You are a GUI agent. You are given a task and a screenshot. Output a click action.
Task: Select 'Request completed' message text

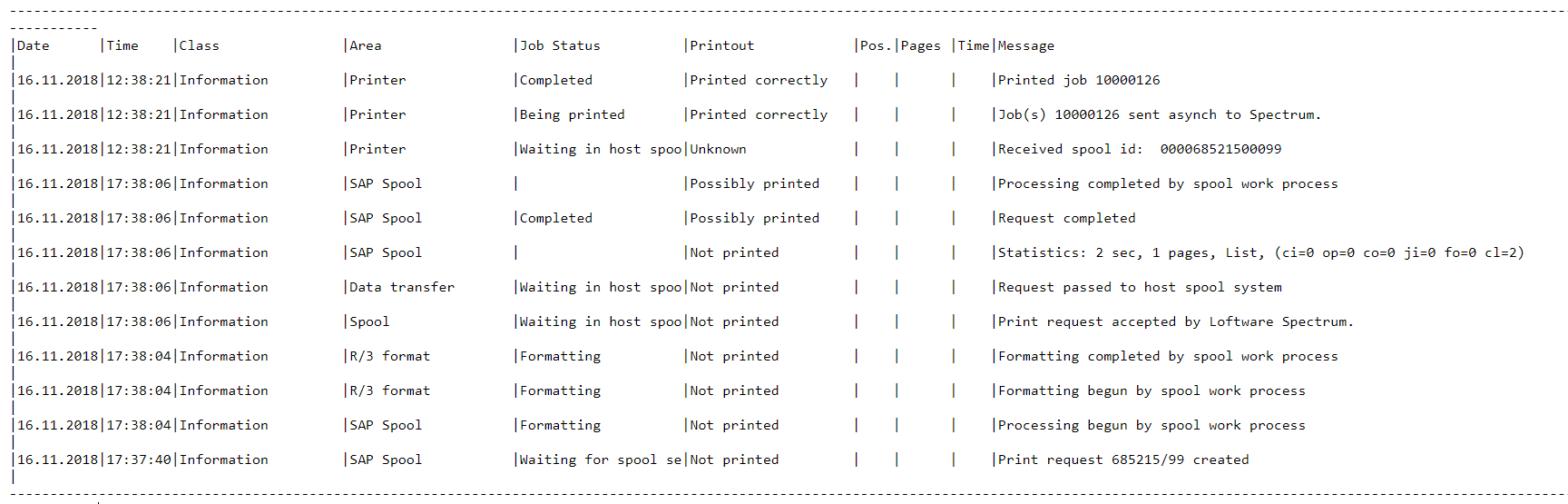1067,218
